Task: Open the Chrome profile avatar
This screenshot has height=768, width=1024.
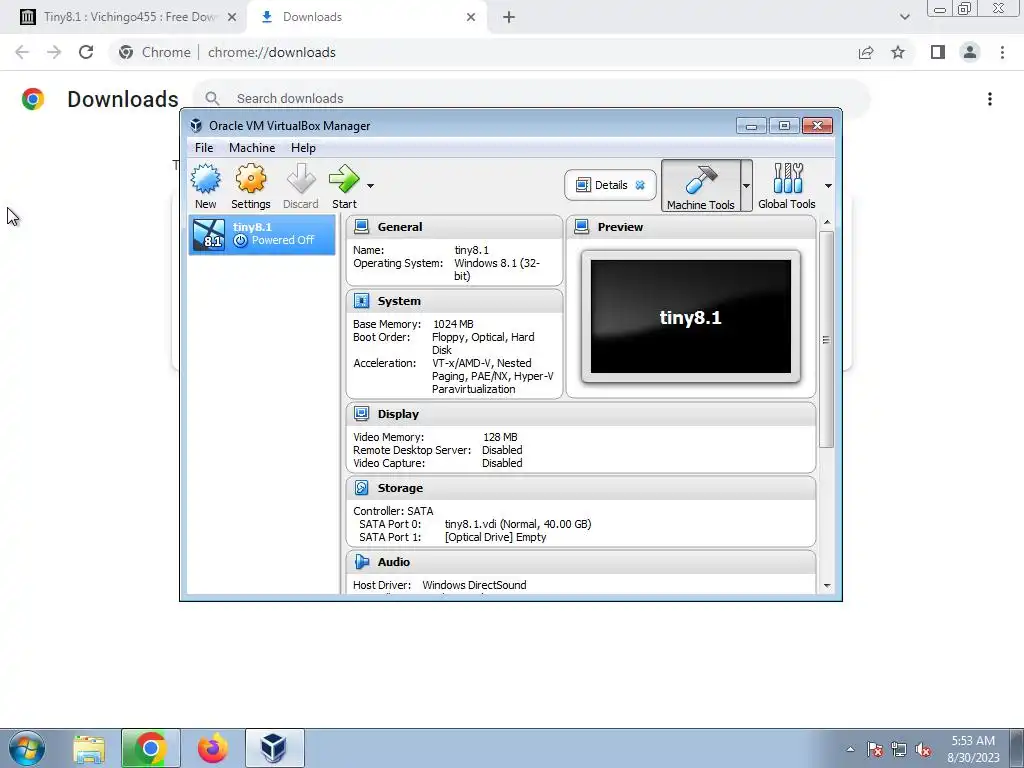Action: pos(970,52)
